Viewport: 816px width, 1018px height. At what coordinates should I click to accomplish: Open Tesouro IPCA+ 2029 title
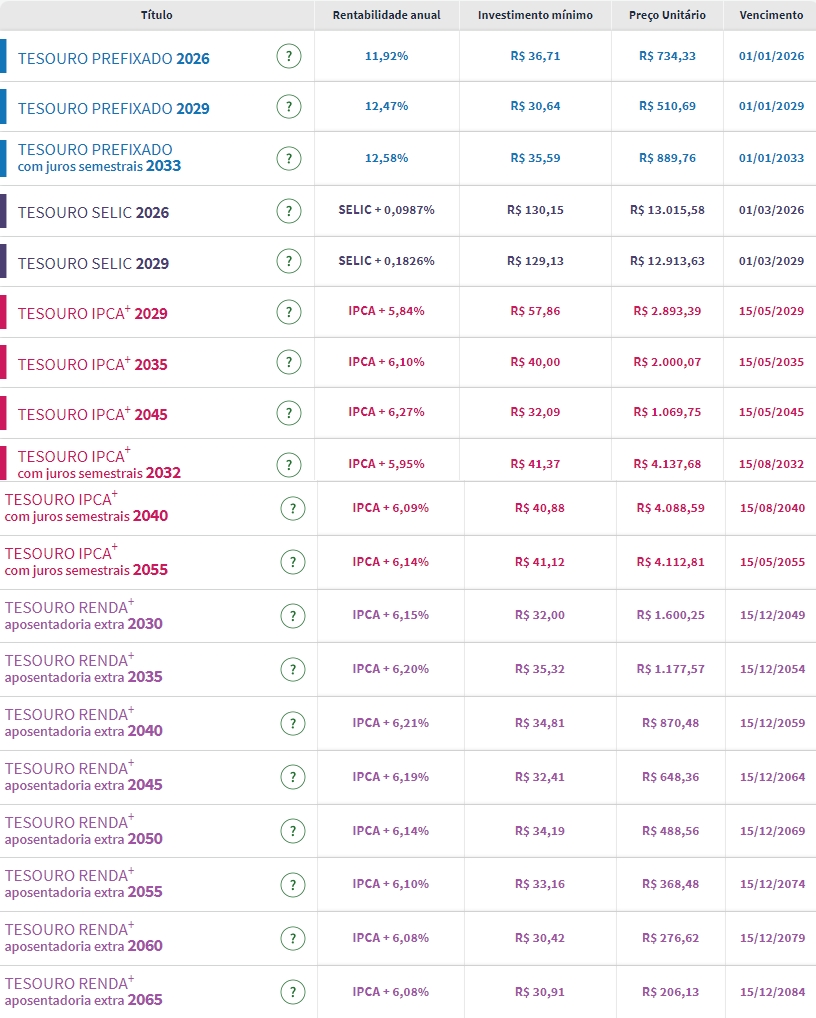tap(92, 314)
